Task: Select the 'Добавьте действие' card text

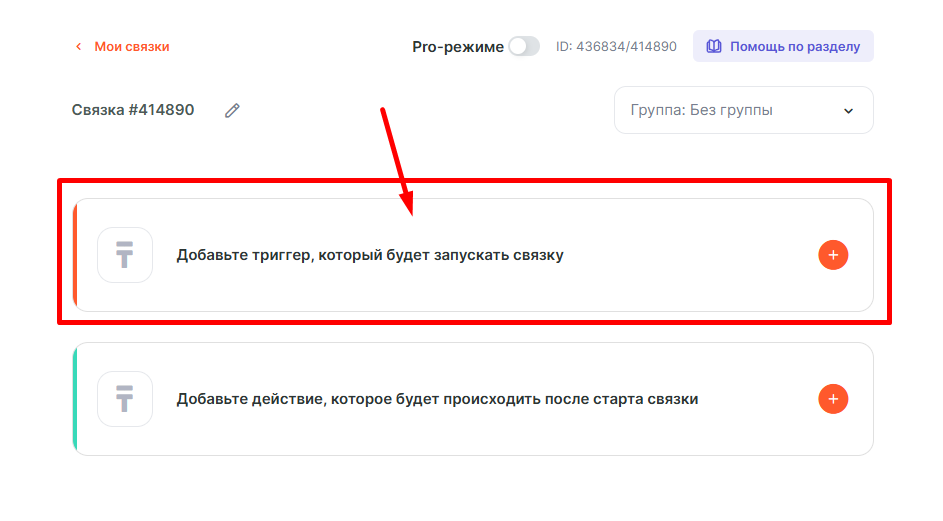Action: click(x=437, y=399)
